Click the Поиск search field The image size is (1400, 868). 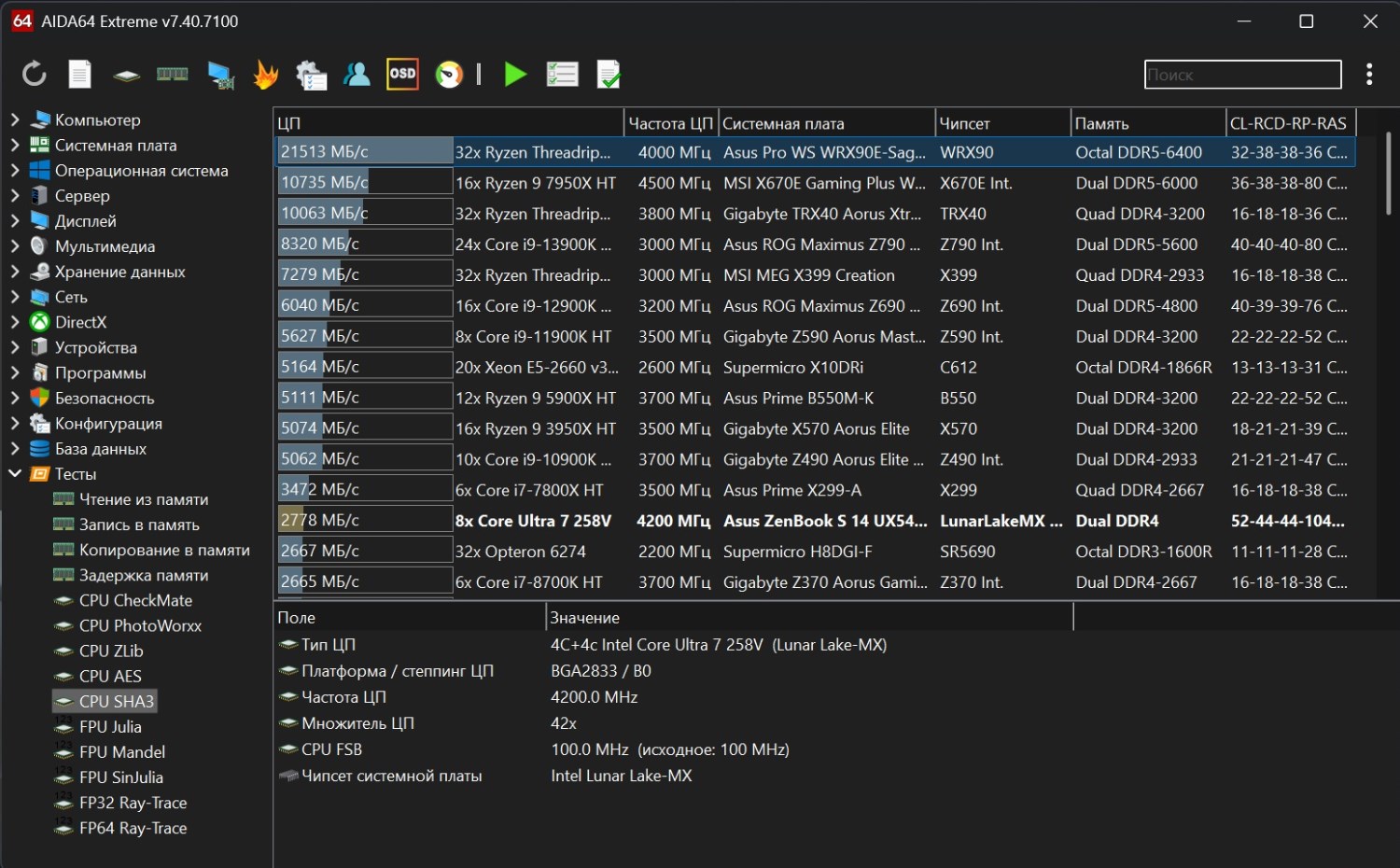[1241, 75]
